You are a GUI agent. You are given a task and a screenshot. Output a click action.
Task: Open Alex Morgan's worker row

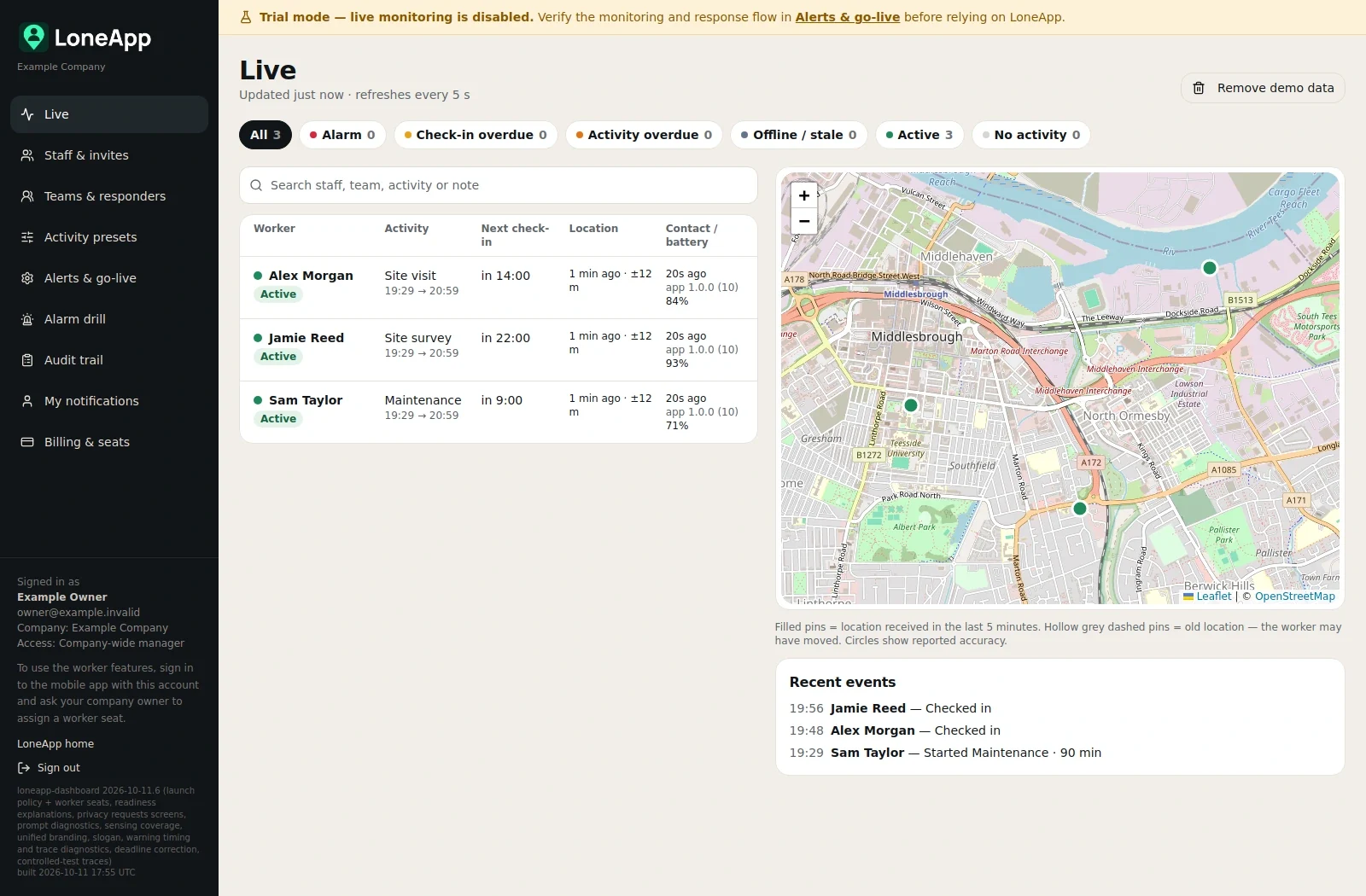pos(499,288)
